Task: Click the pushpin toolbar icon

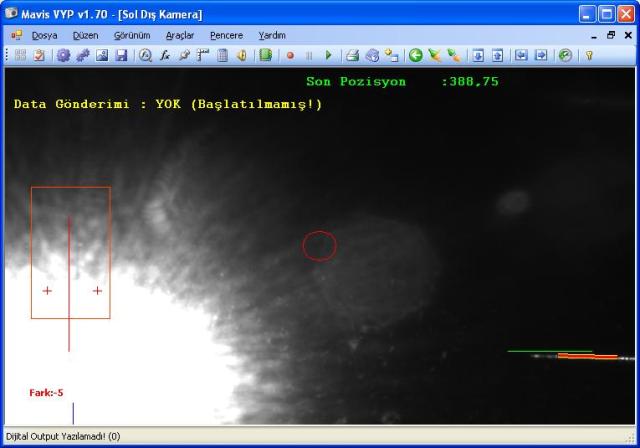Action: 184,55
